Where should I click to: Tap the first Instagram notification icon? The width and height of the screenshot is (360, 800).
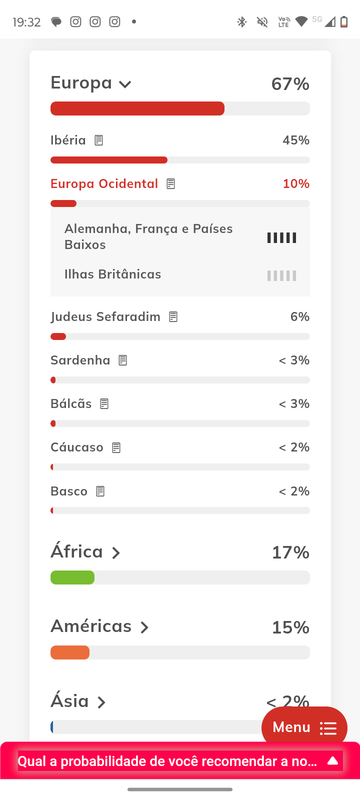point(75,22)
